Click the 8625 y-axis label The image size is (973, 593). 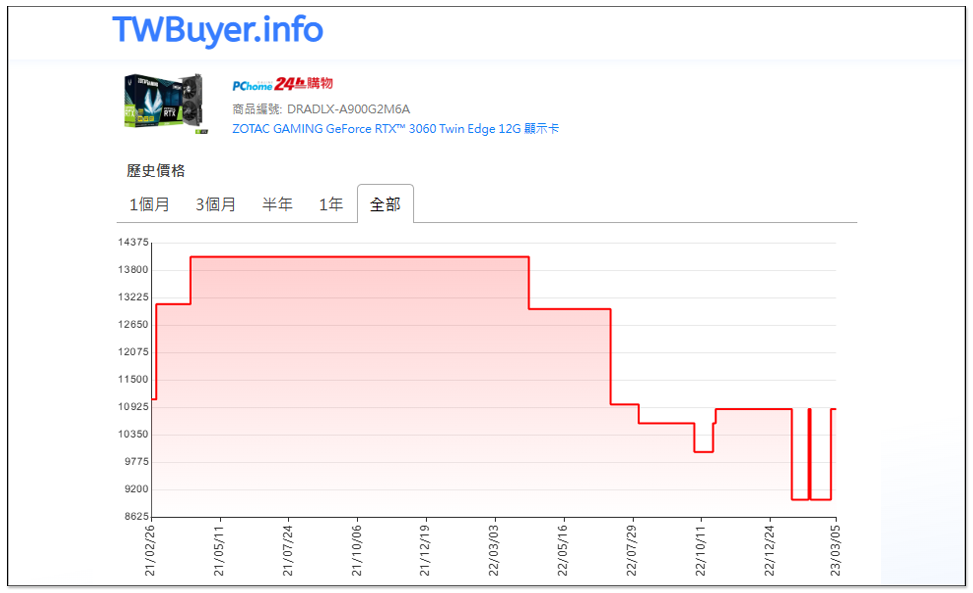[x=137, y=516]
